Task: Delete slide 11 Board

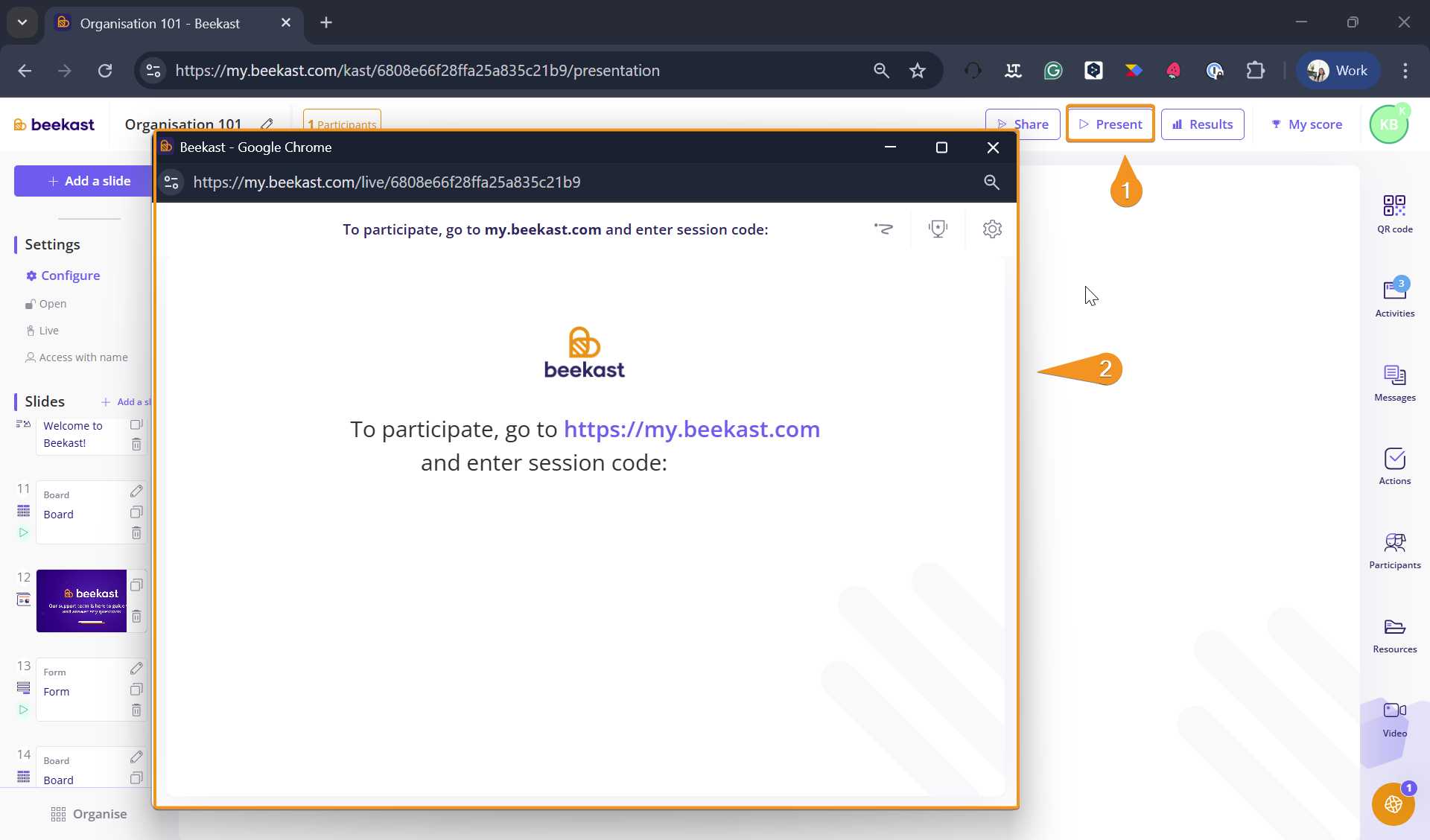Action: point(136,532)
